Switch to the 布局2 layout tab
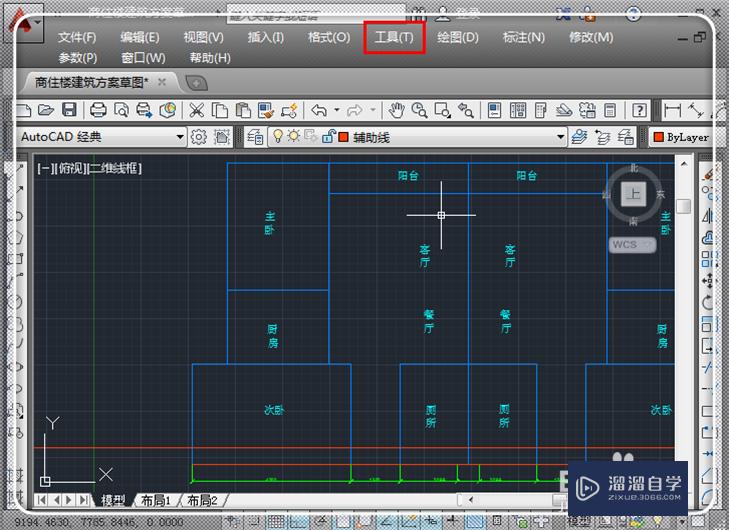 pos(202,501)
